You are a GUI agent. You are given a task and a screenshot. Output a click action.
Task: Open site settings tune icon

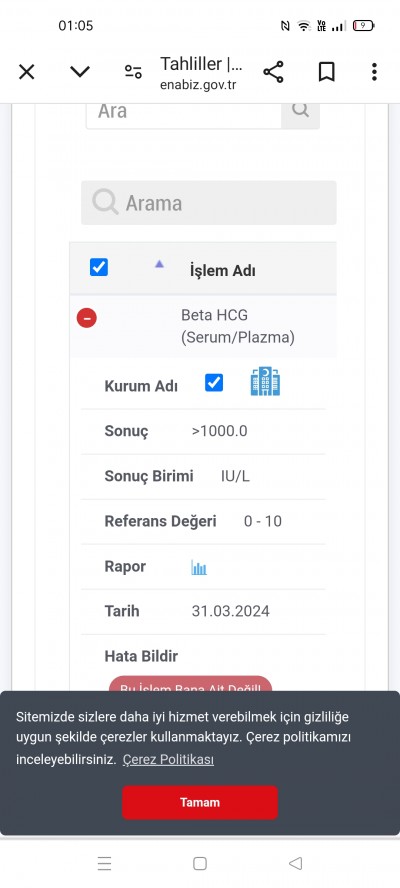tap(133, 72)
